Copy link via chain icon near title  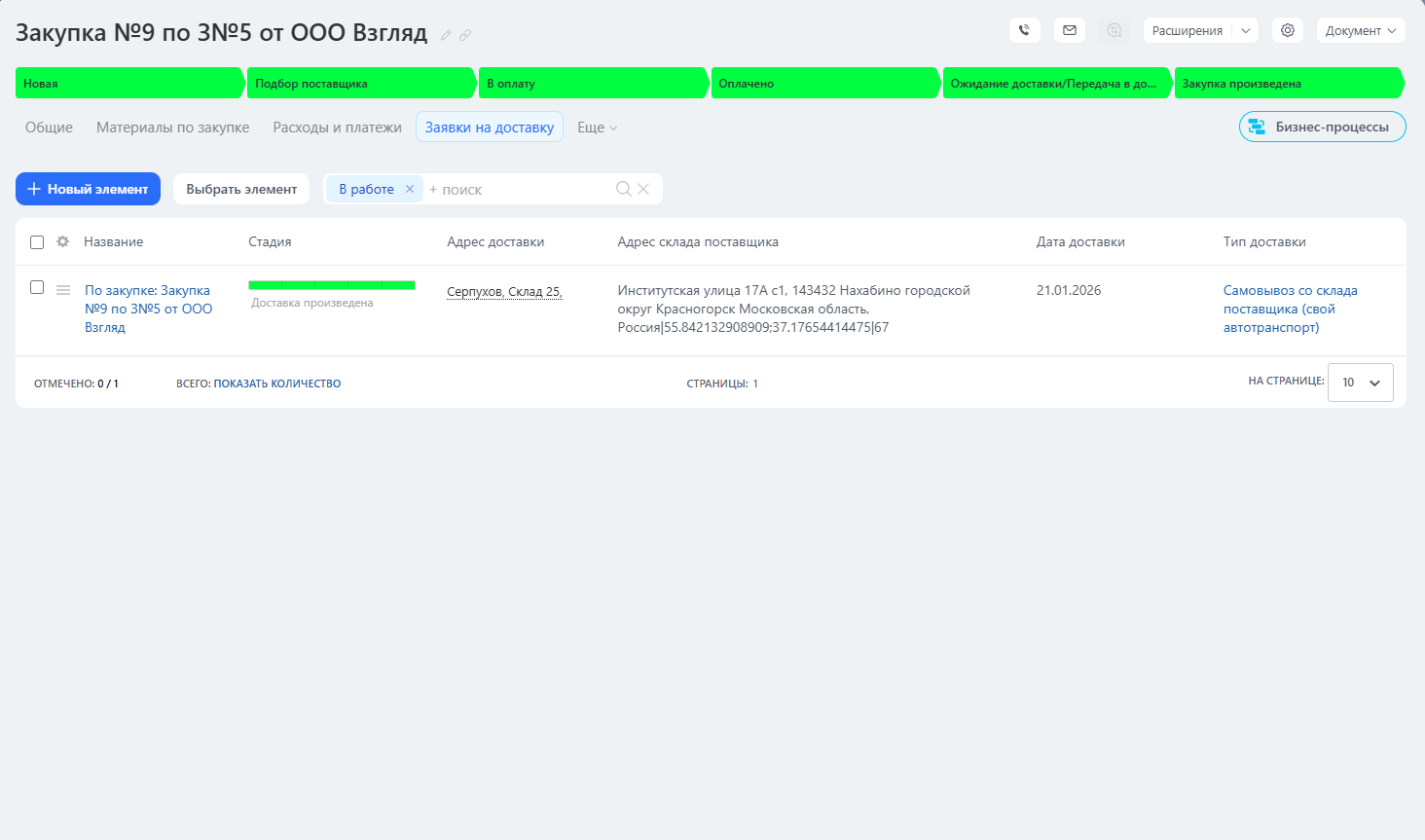(465, 35)
